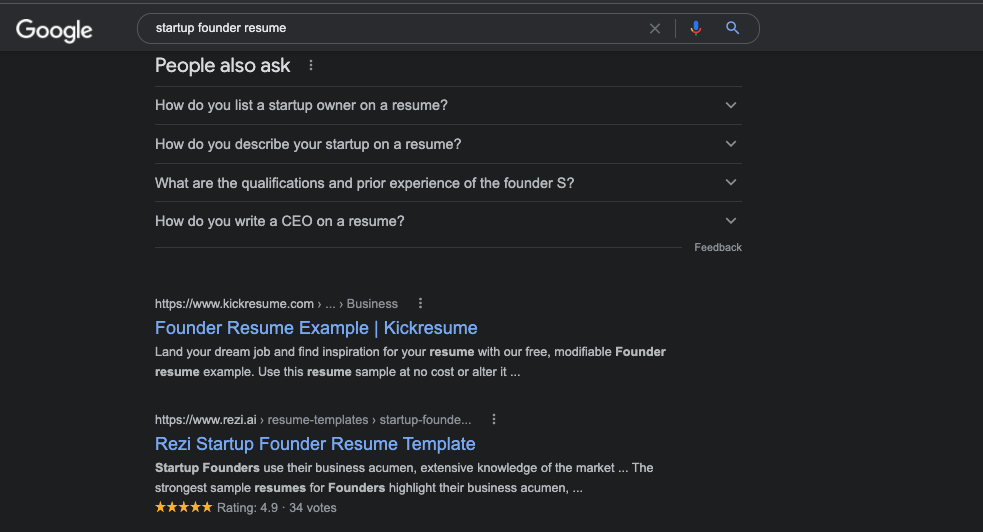Click question 'How do you write a CEO on a resume?'
The image size is (983, 532).
[280, 221]
